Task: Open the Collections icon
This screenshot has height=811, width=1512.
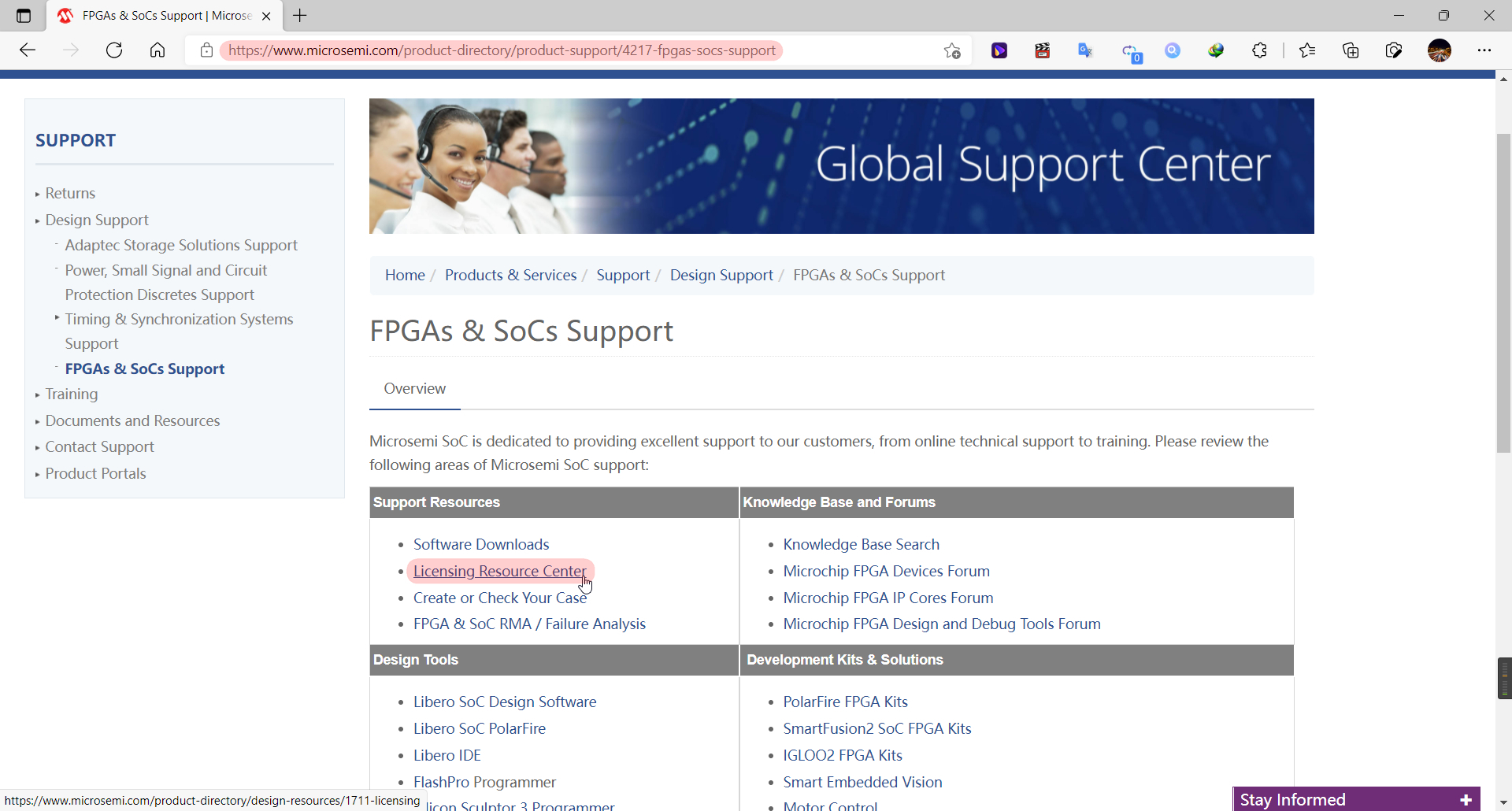Action: click(x=1351, y=50)
